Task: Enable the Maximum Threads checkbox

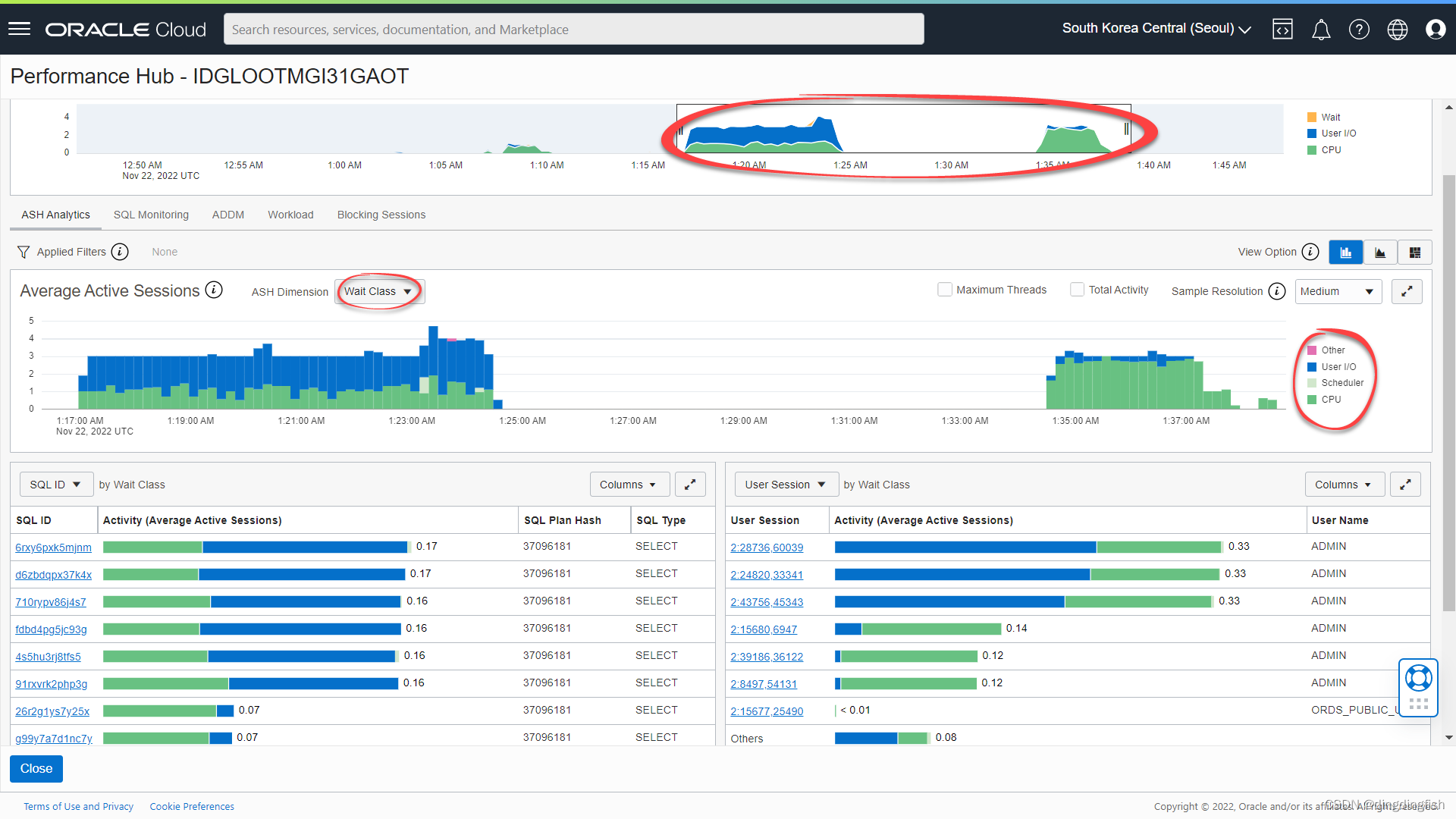Action: click(945, 290)
